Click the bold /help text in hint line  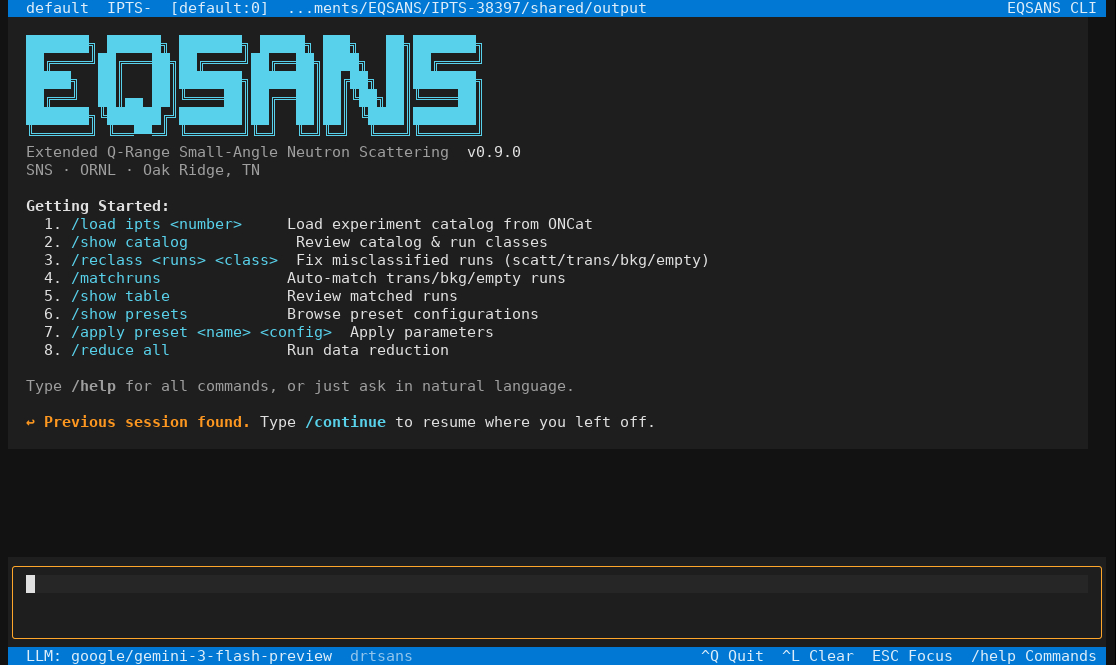click(93, 386)
